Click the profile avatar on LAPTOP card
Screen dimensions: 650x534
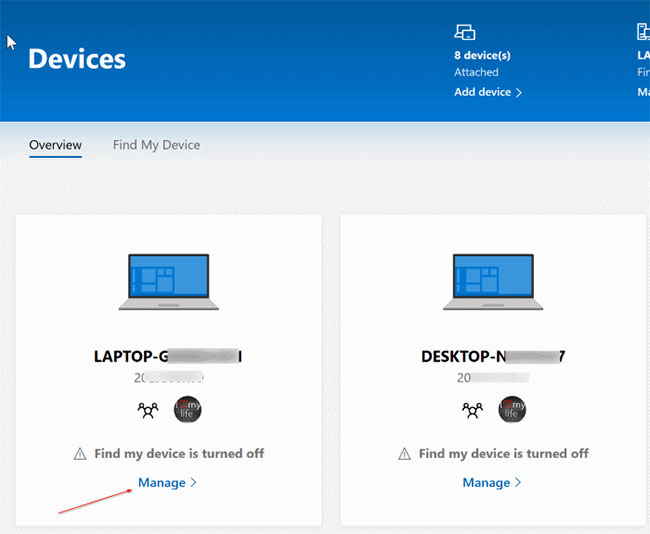(187, 409)
